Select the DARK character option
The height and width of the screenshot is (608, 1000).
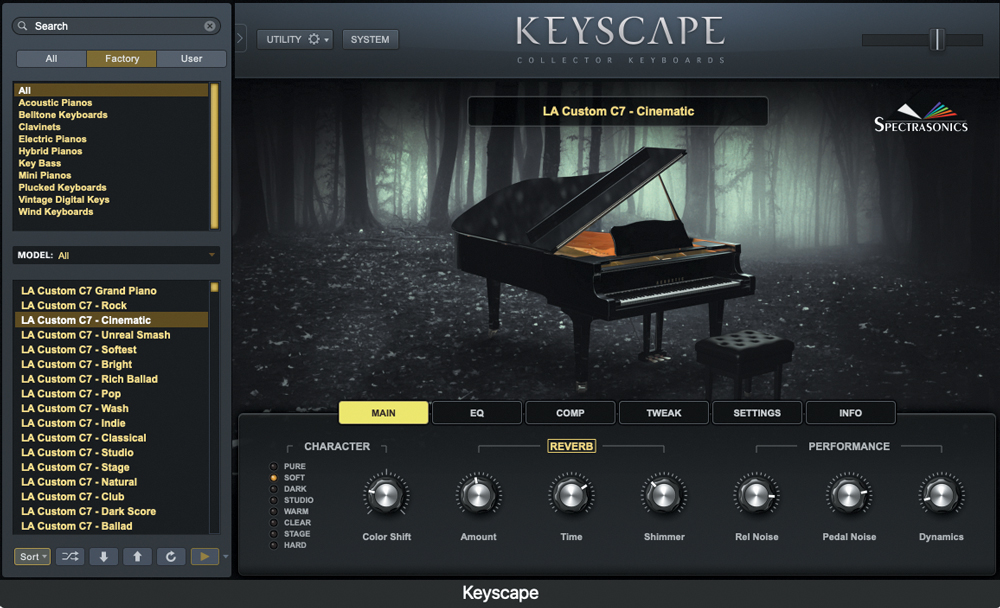click(288, 489)
